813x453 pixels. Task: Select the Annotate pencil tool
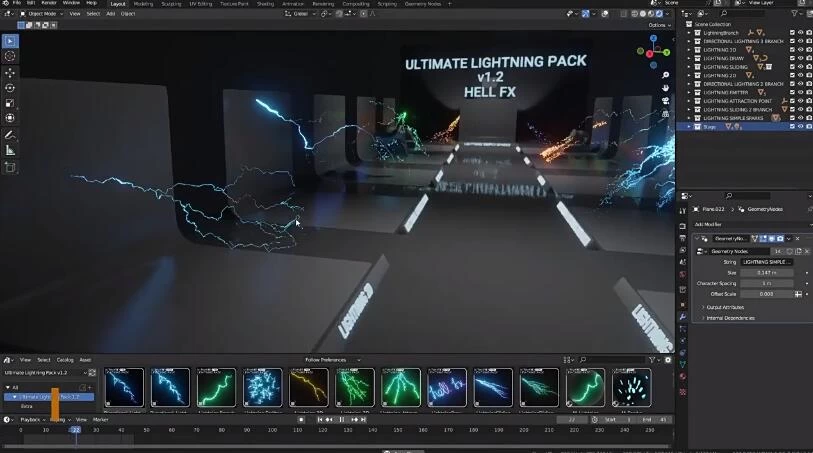10,134
